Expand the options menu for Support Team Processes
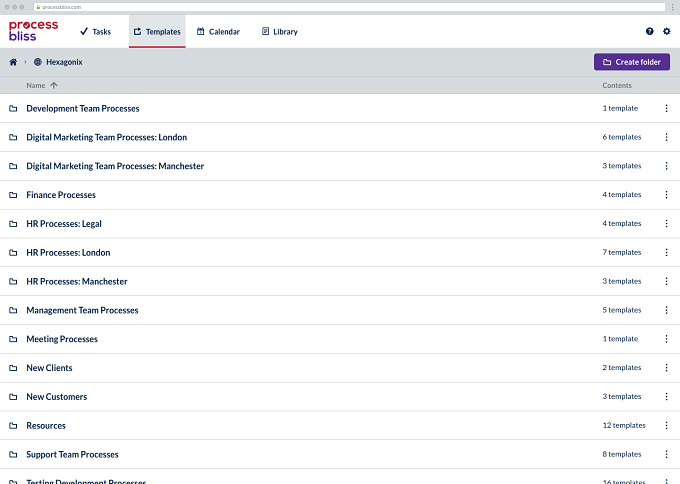The height and width of the screenshot is (484, 680). (x=666, y=454)
